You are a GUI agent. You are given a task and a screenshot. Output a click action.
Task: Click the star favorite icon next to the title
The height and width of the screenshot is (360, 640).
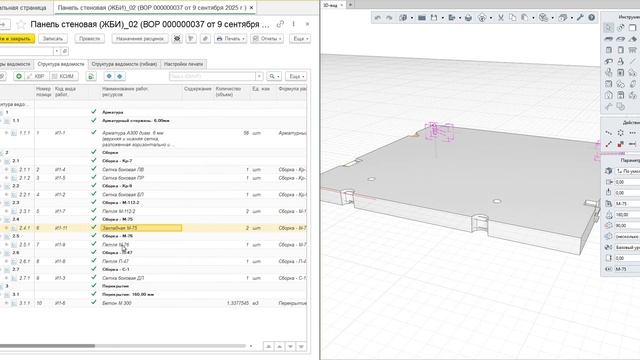pos(20,24)
